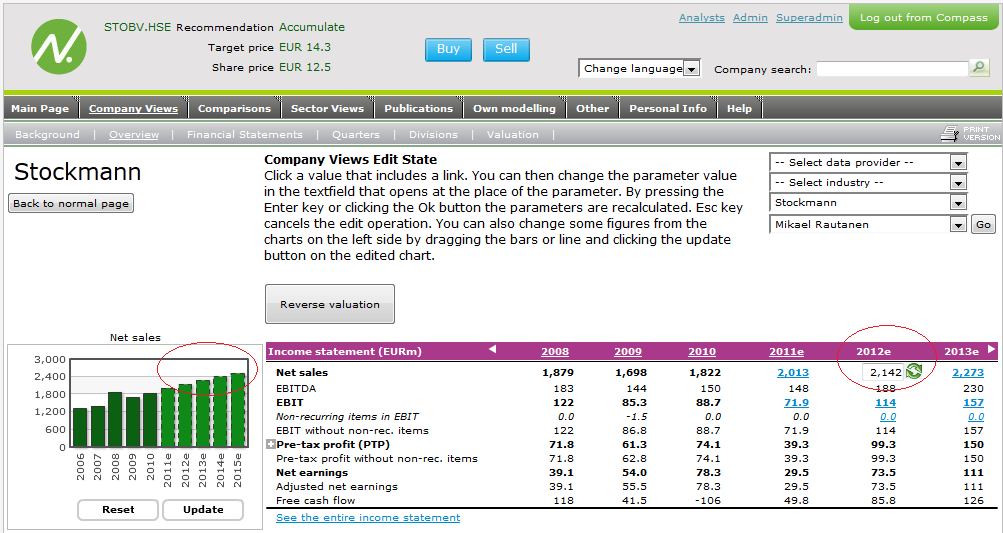Edit EBIT 2012e value 114
1003x533 pixels.
pos(885,402)
